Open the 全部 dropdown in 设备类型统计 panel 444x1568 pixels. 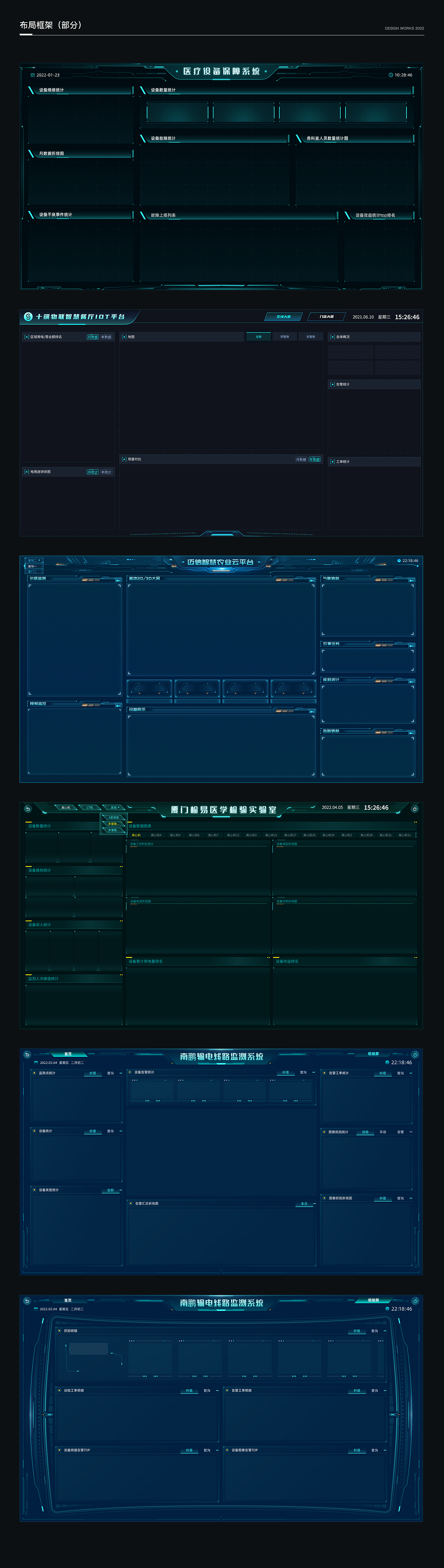(x=111, y=1190)
